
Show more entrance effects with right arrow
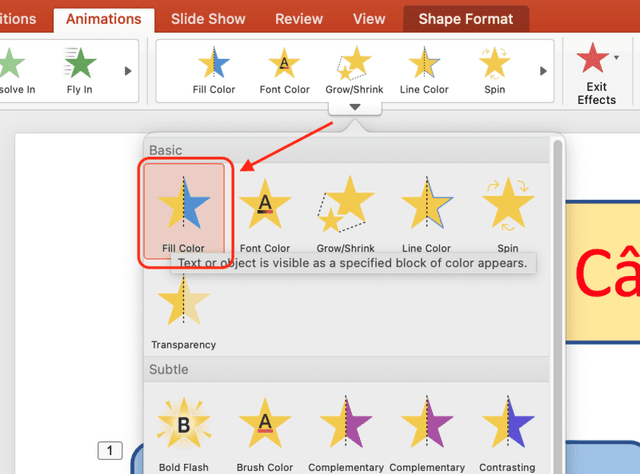tap(128, 71)
